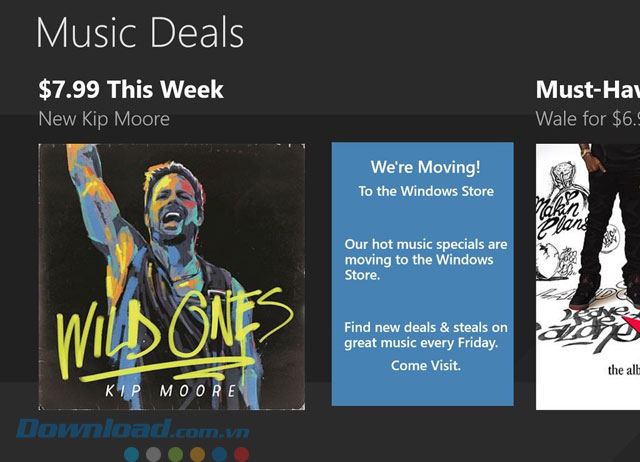Click the "Wale for $6.9" subtitle
The image size is (640, 462).
[x=587, y=119]
